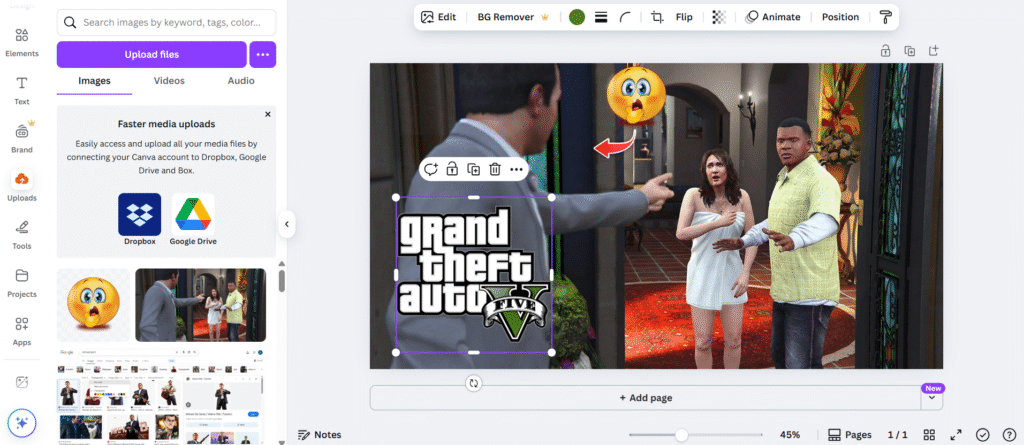Launch the Canva AI assistant sparkle button

click(22, 423)
